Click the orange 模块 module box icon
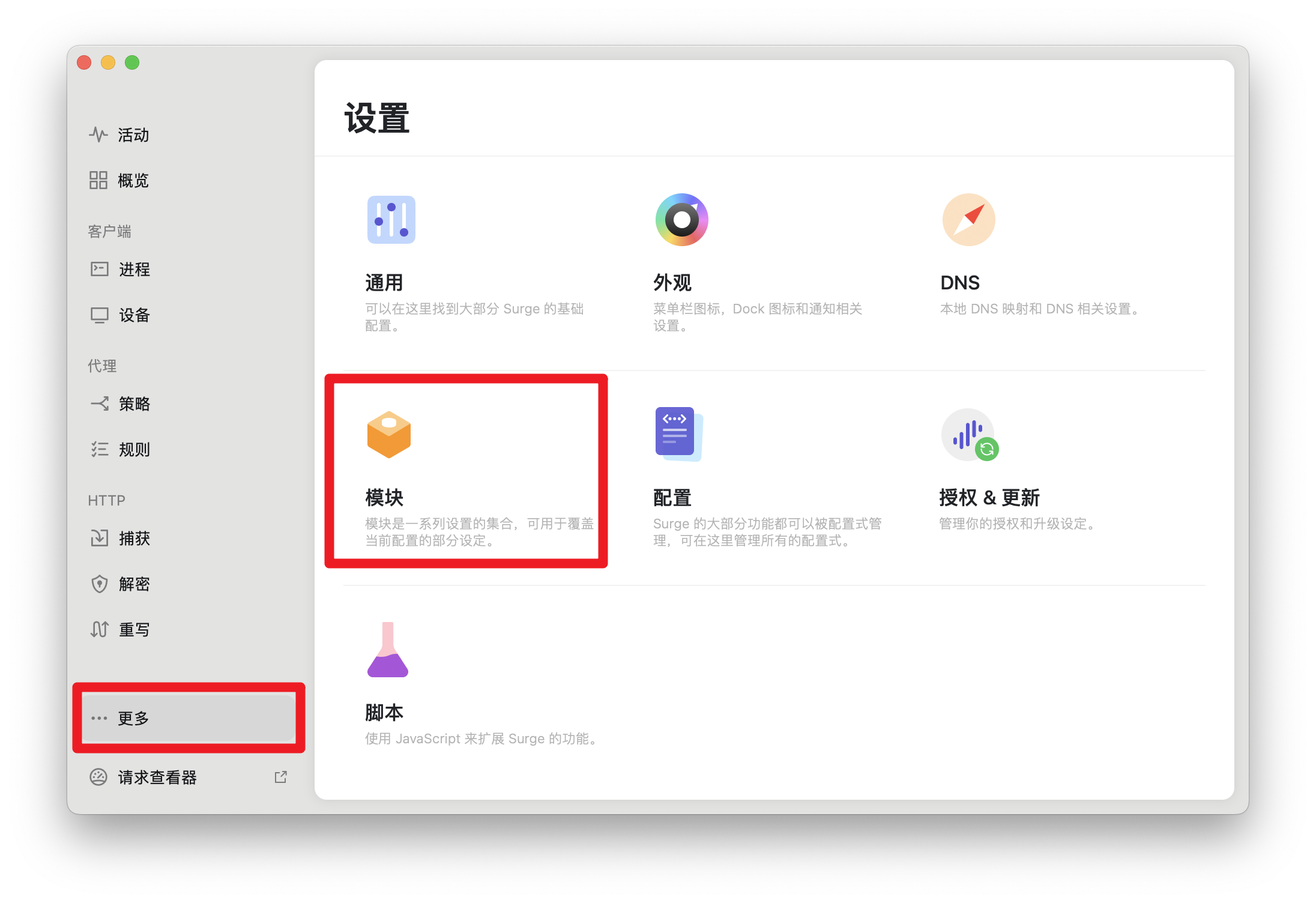Image resolution: width=1316 pixels, height=903 pixels. point(389,435)
